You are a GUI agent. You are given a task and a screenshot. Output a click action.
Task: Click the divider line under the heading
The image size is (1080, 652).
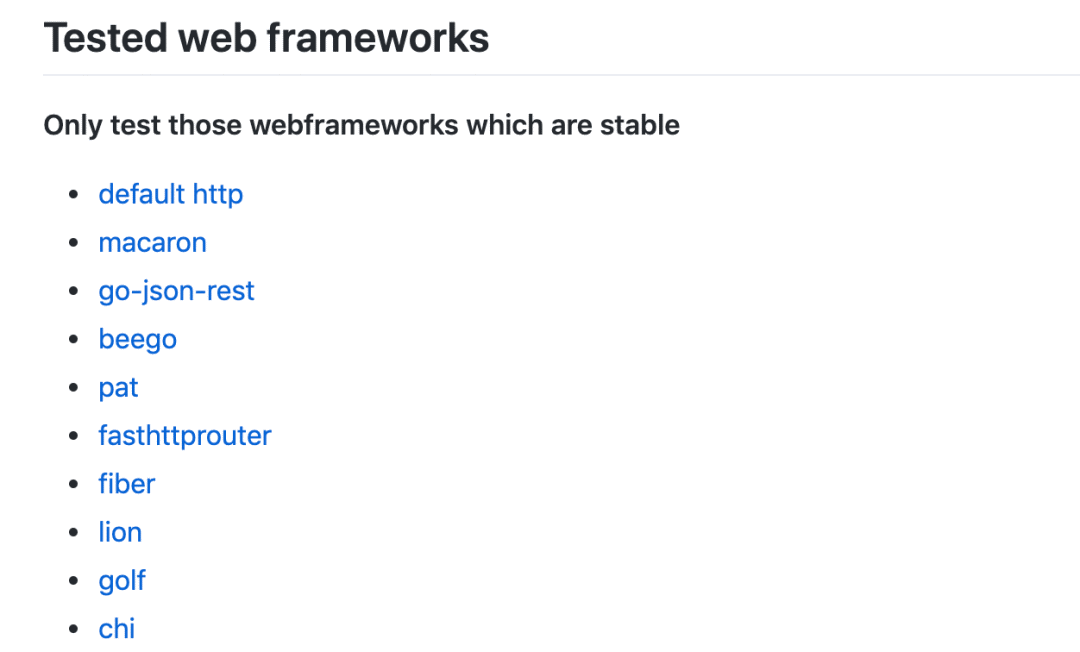[561, 74]
